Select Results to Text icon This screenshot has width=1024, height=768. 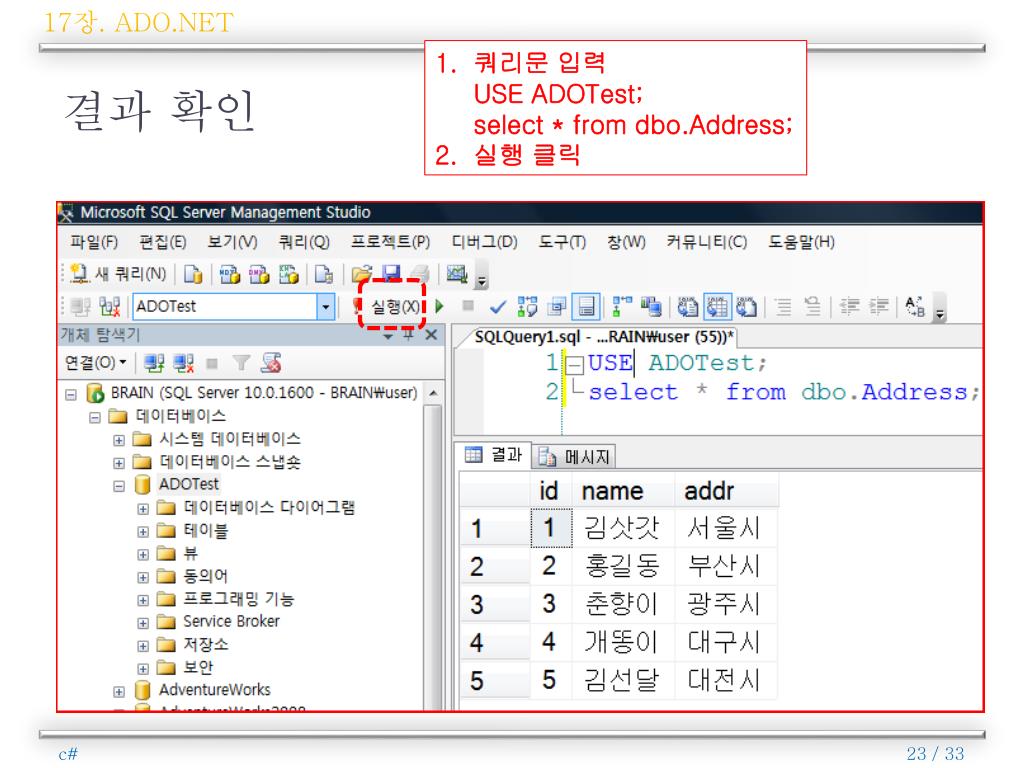pos(687,306)
